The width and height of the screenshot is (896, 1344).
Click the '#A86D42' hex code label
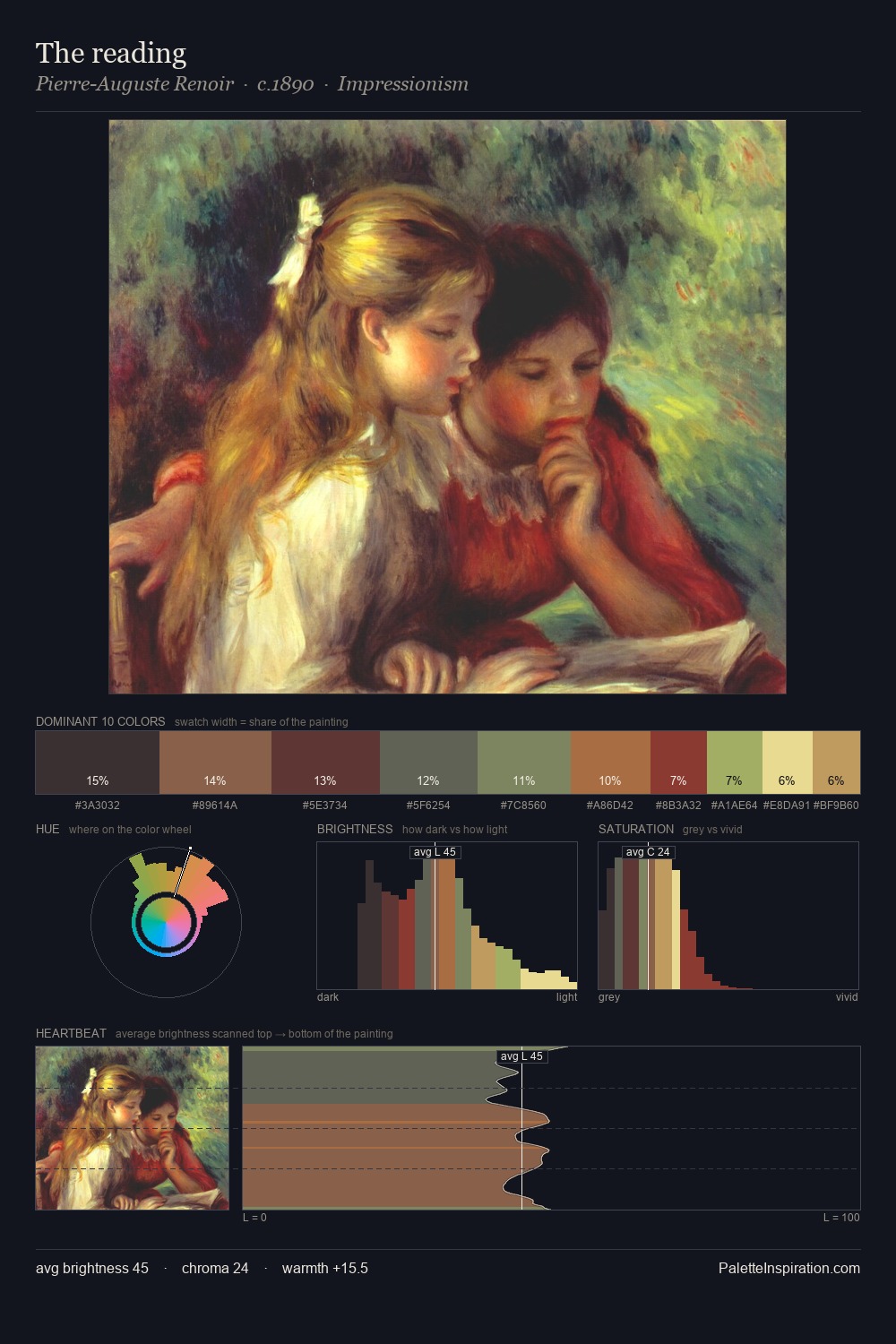610,805
